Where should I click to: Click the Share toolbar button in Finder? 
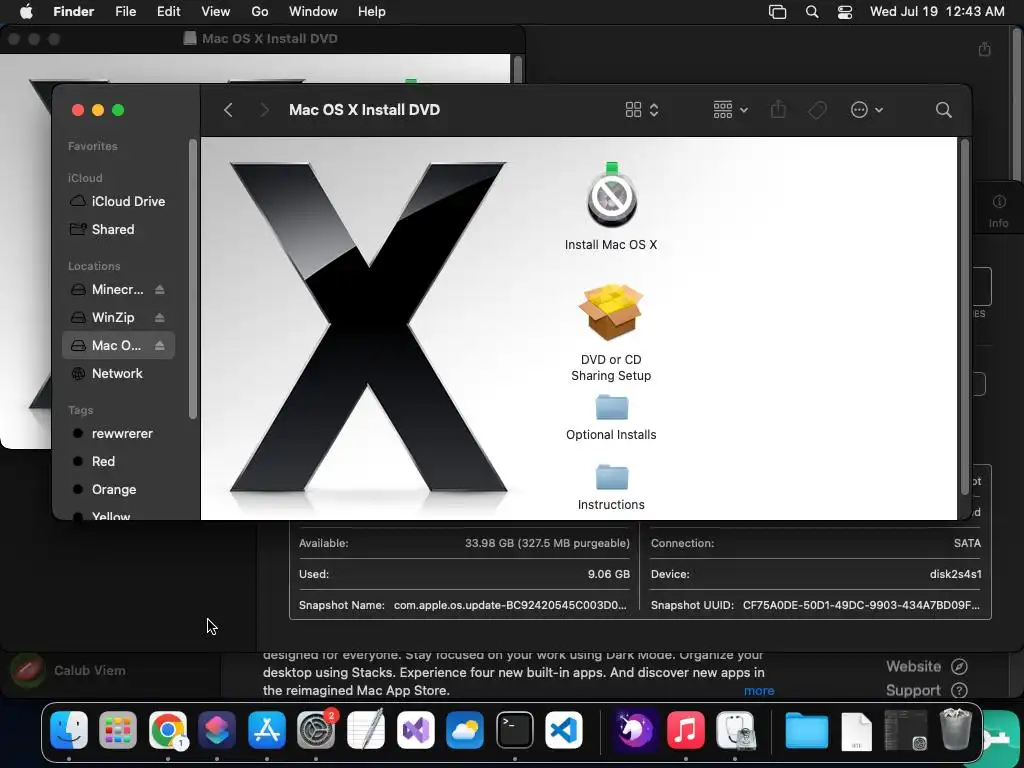click(778, 109)
